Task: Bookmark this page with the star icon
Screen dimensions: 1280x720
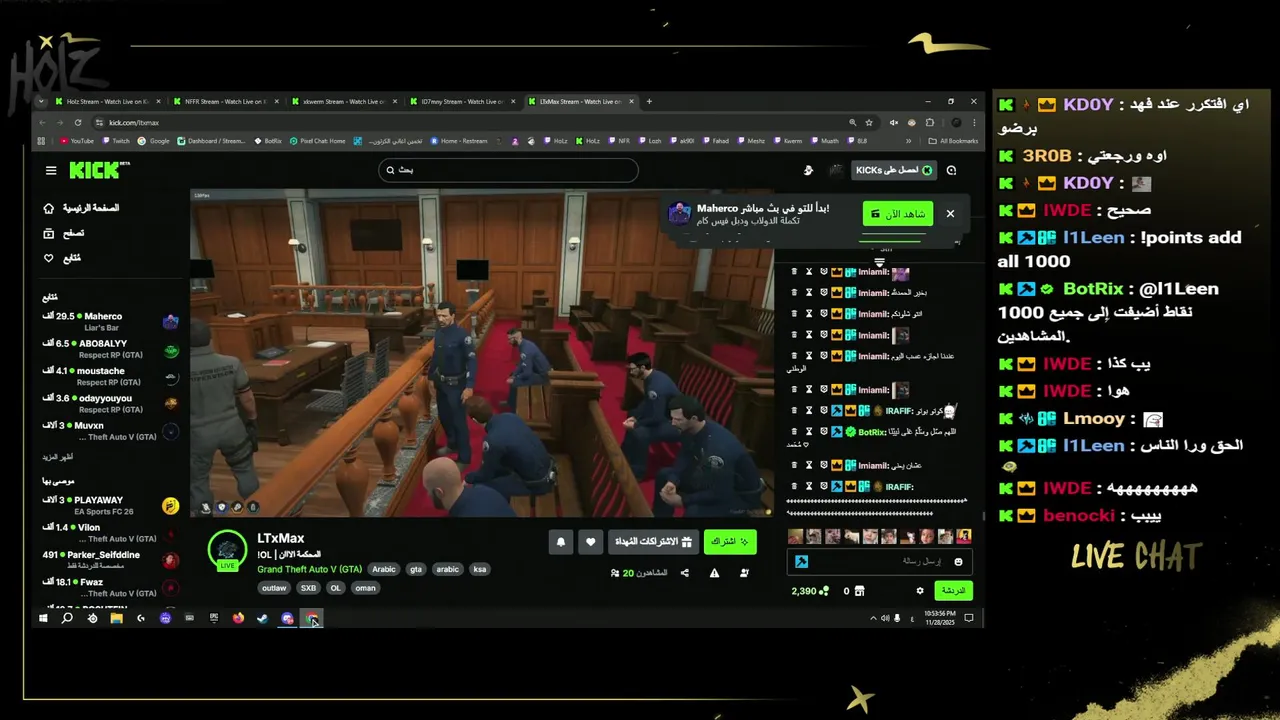Action: pos(871,122)
